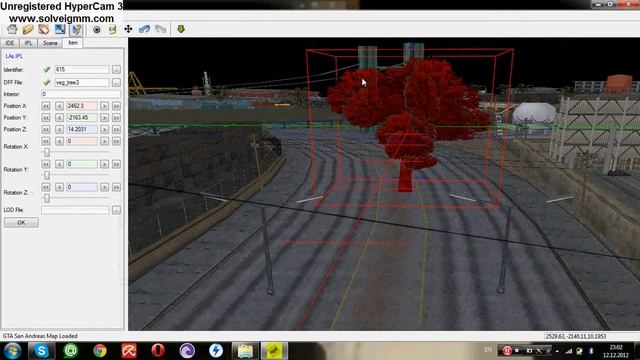Click the blue undo arrow icon
The image size is (640, 360).
(x=144, y=29)
